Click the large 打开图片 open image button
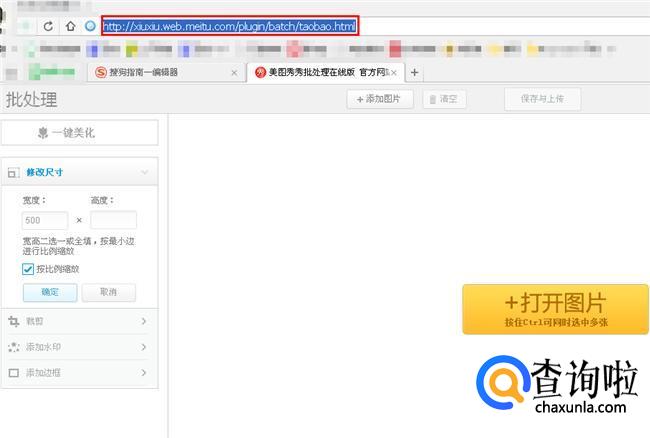This screenshot has width=650, height=438. tap(555, 309)
